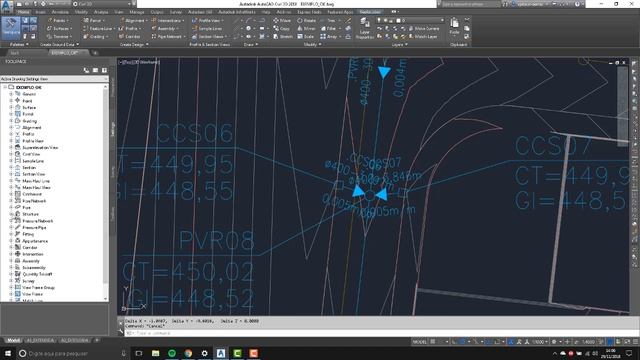Viewport: 640px width, 360px height.
Task: Click the Parcel tool in Create Design
Action: (93, 20)
